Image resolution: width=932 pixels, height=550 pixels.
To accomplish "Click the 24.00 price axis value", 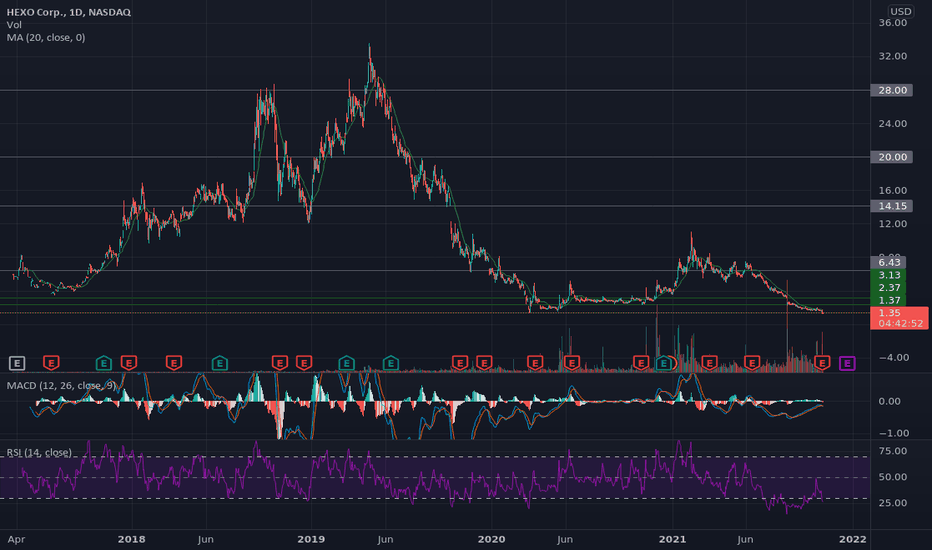I will click(893, 124).
